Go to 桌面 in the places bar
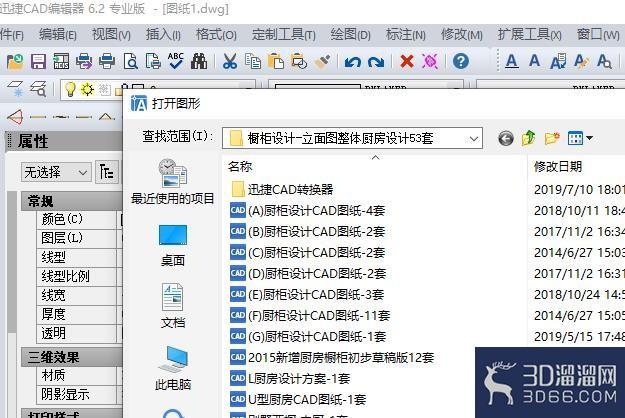The height and width of the screenshot is (418, 625). [x=173, y=245]
